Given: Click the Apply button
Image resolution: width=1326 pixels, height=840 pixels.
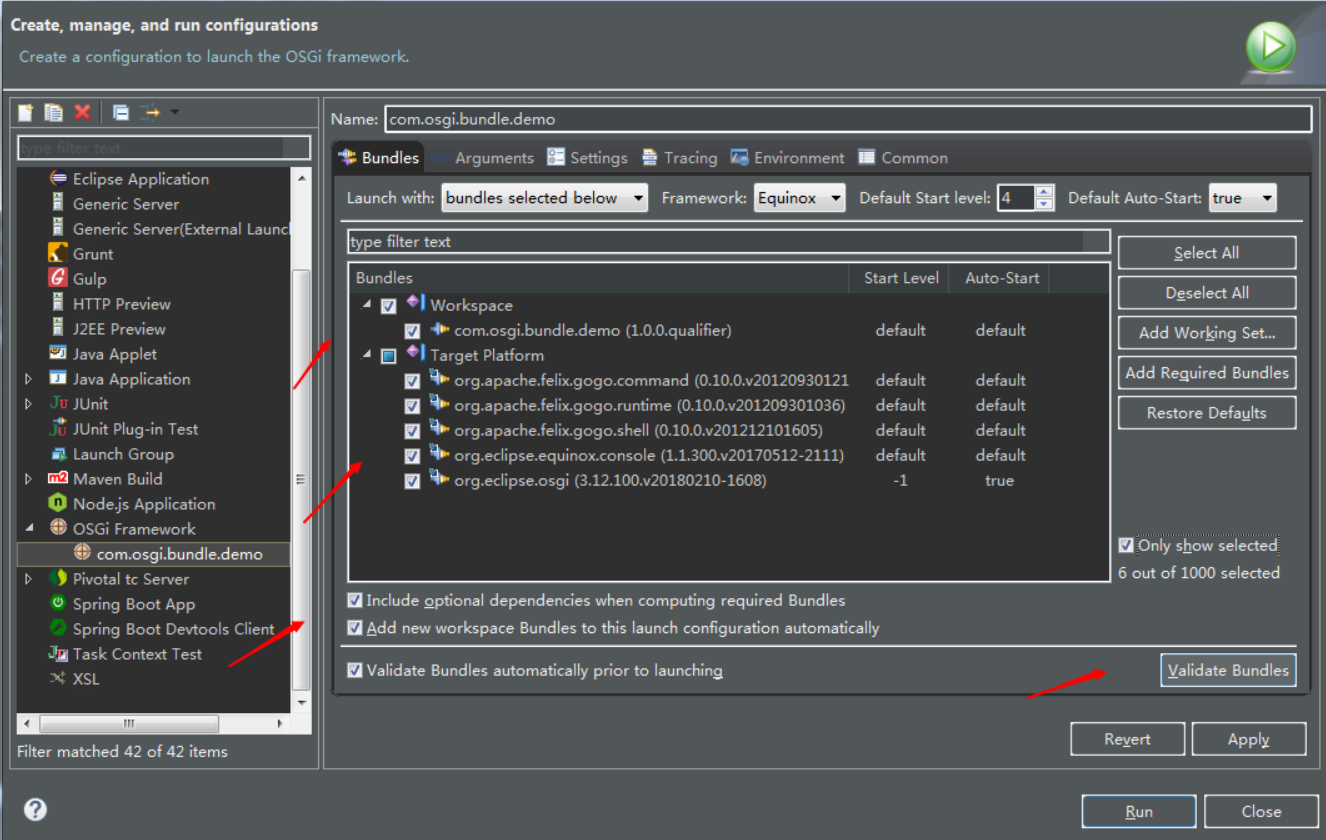Looking at the screenshot, I should (x=1249, y=739).
